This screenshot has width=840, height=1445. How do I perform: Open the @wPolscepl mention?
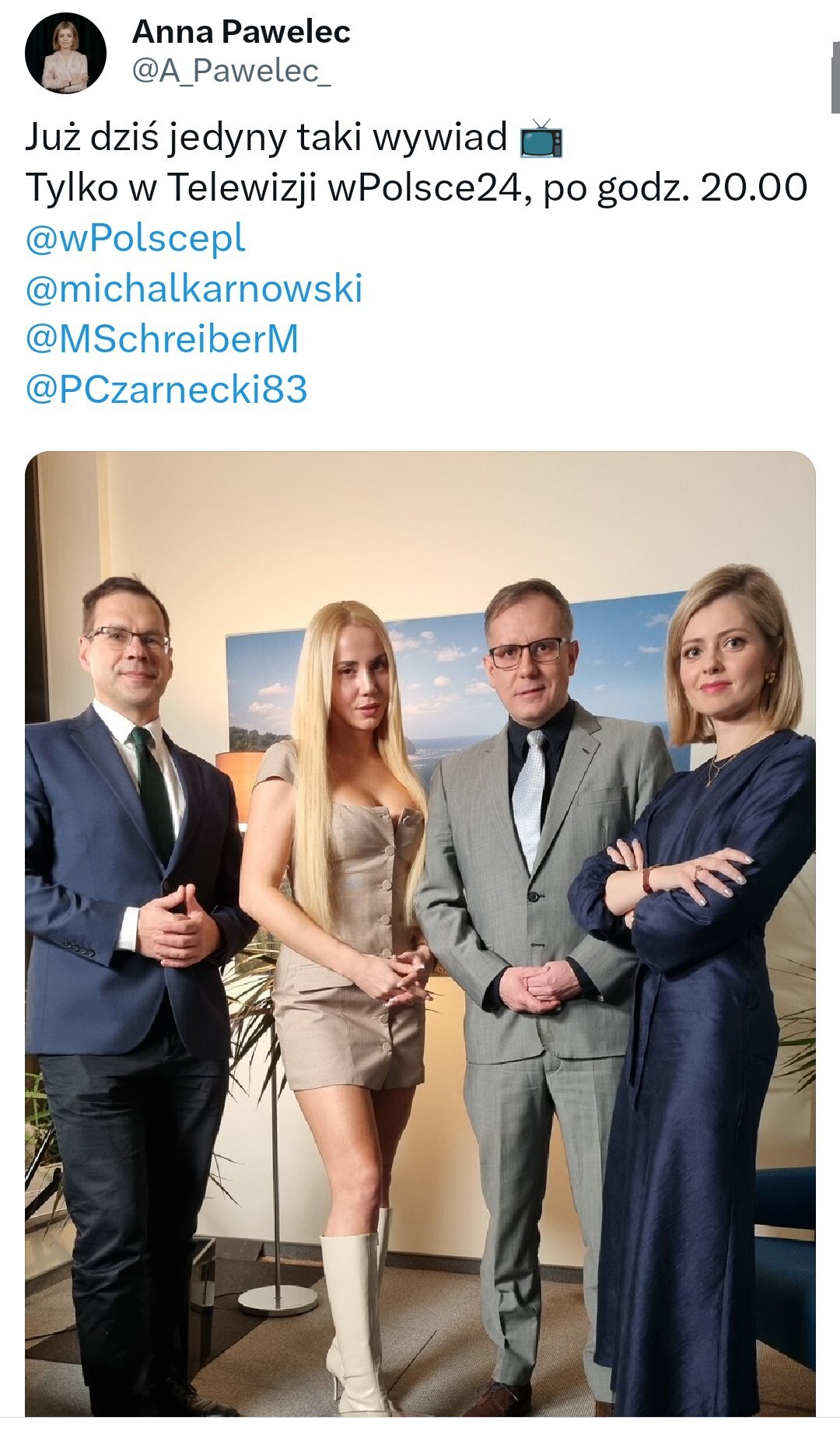(x=135, y=238)
